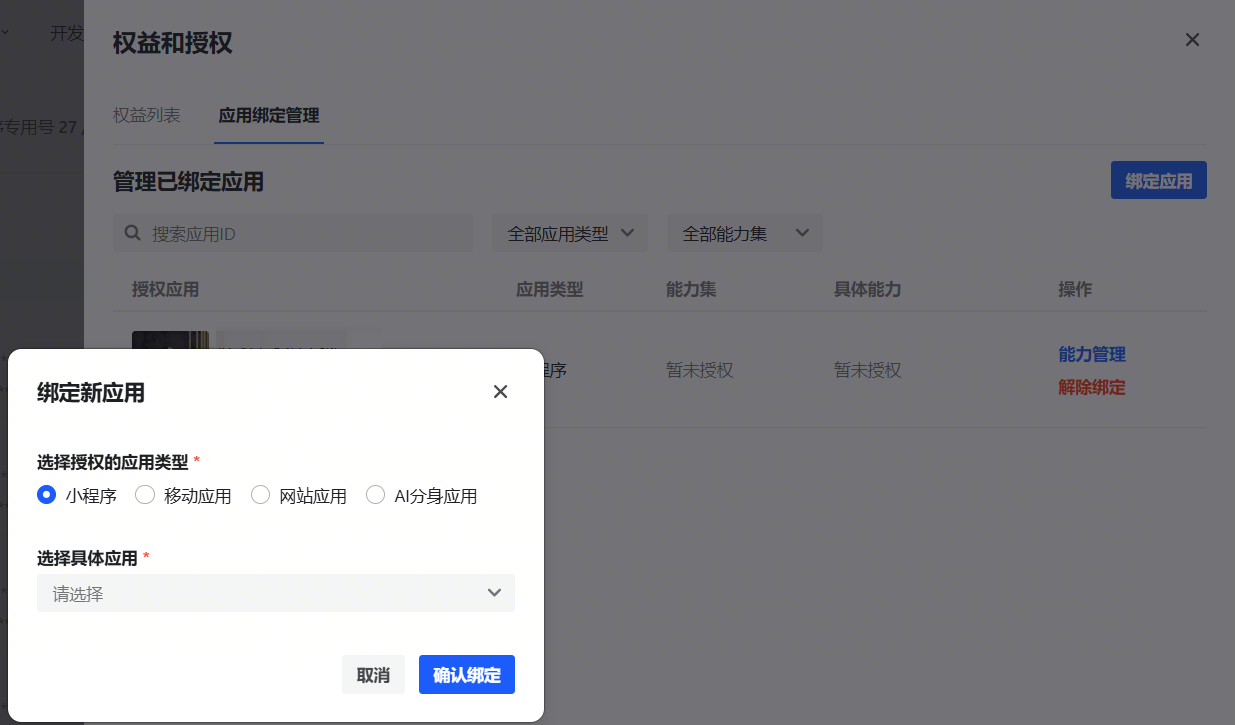Choose the 网站应用 radio option
The height and width of the screenshot is (725, 1235).
(x=261, y=495)
